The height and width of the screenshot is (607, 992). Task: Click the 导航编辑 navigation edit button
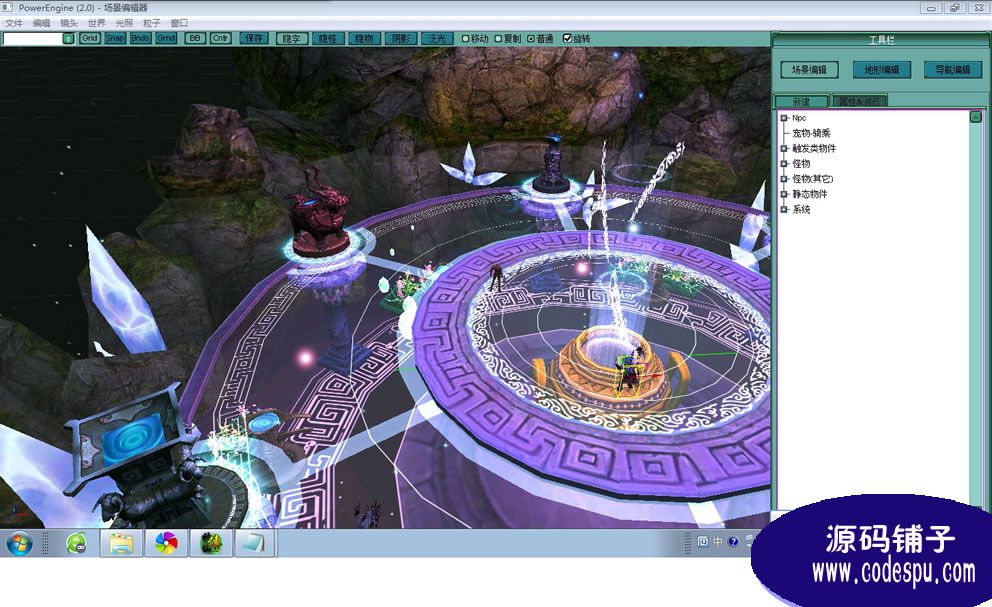[x=953, y=70]
